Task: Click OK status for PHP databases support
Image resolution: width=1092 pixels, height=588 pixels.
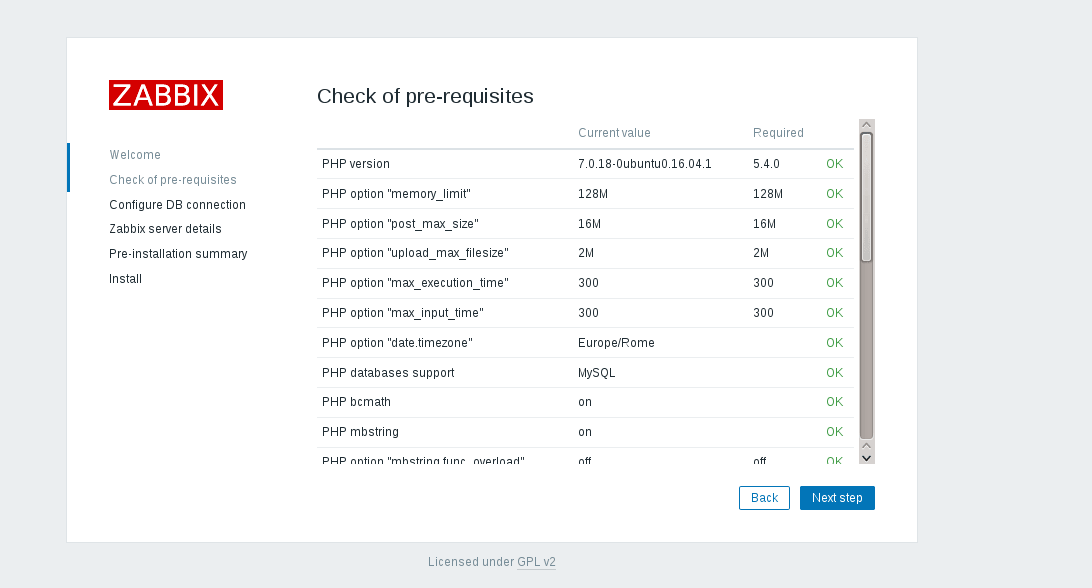Action: (834, 373)
